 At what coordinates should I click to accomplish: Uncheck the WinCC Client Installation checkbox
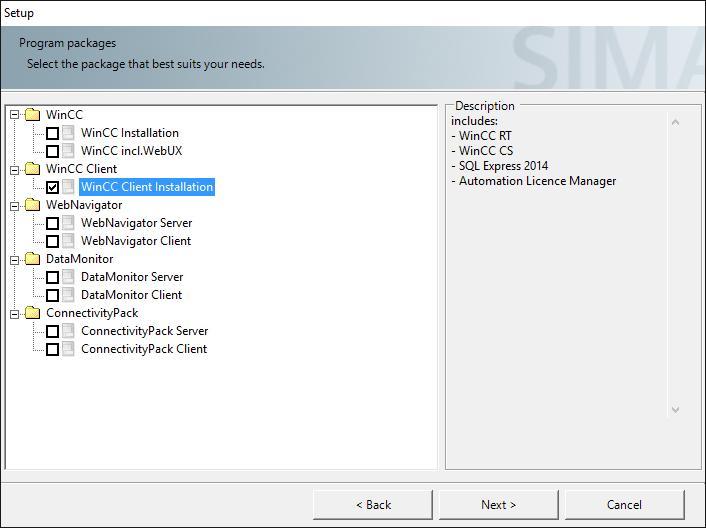(53, 187)
